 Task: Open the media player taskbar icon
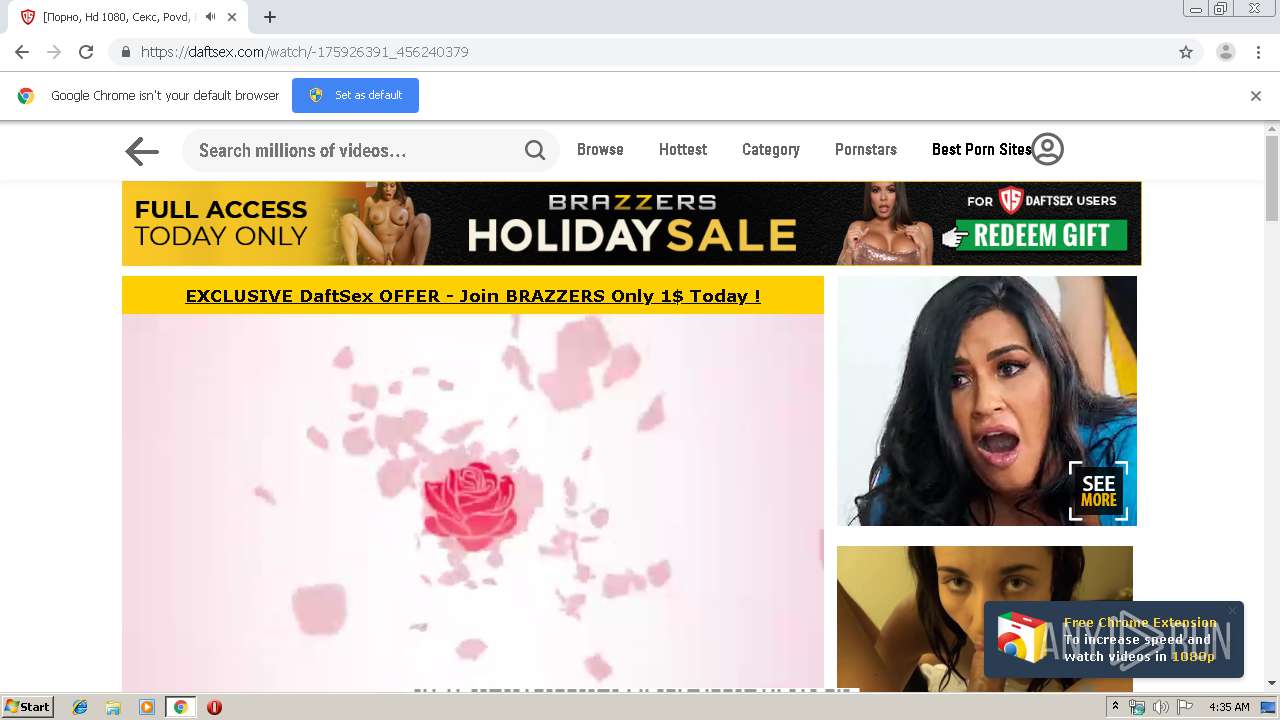click(x=147, y=707)
